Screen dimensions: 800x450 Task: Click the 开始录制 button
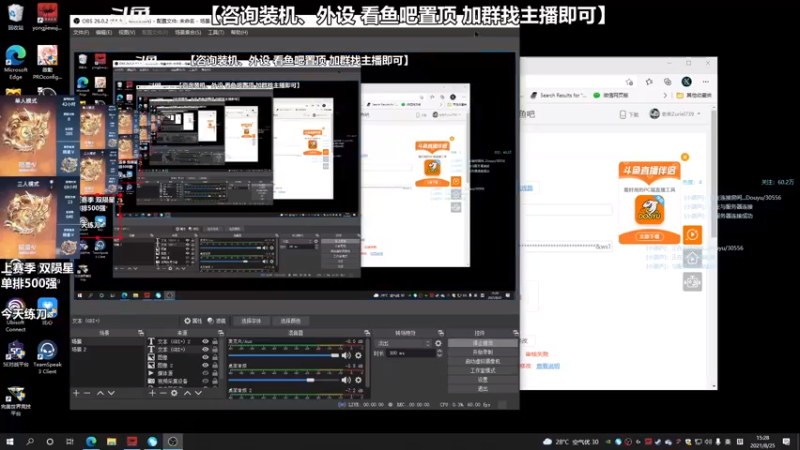pos(482,352)
